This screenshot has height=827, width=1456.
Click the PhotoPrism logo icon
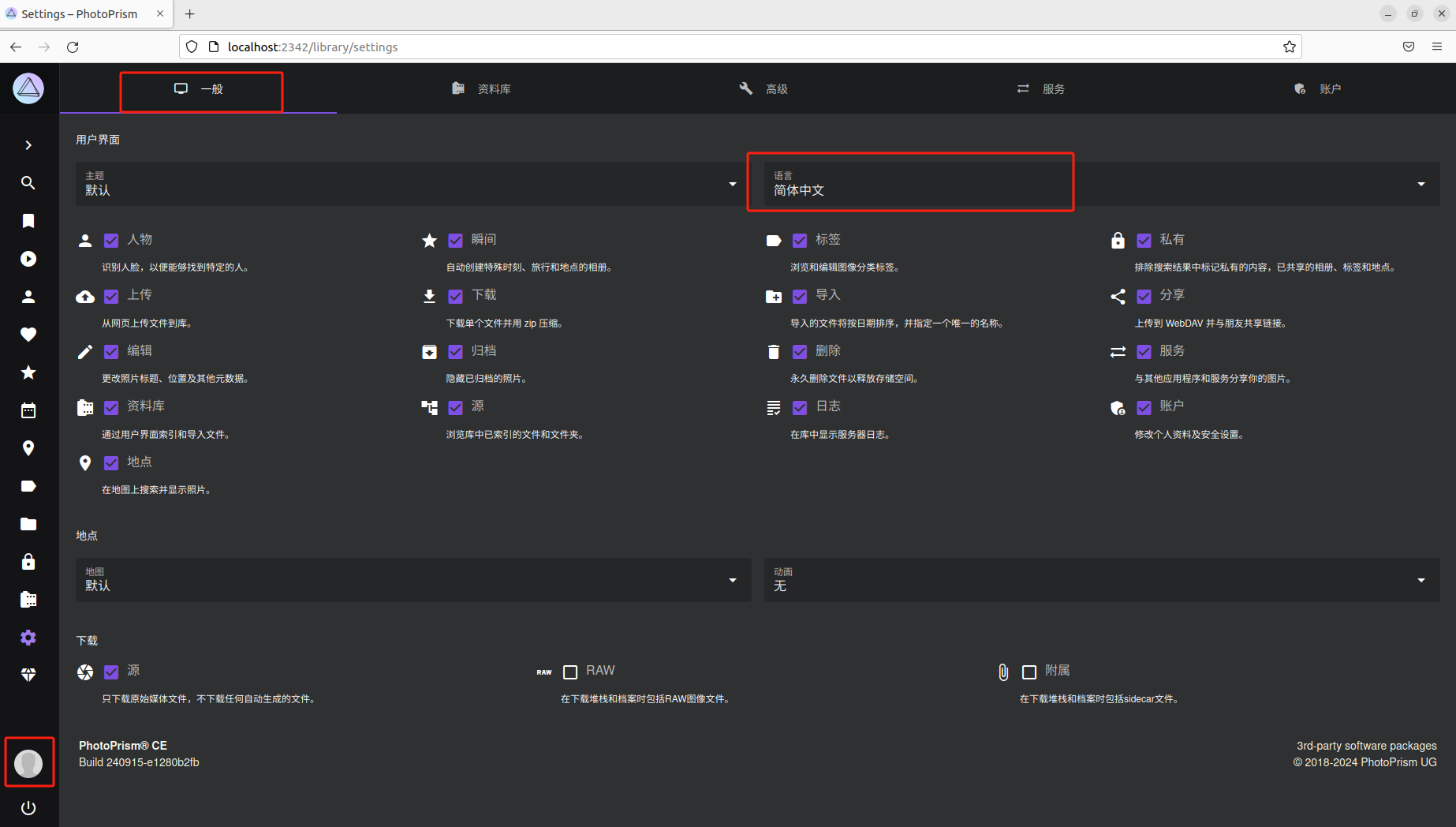(28, 88)
